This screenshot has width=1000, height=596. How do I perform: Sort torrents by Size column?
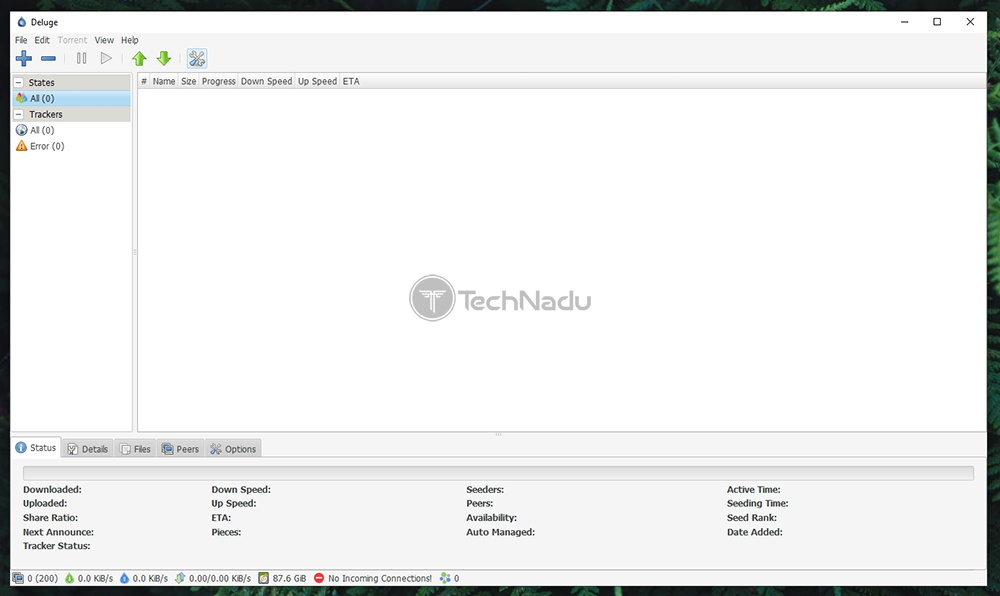[x=188, y=82]
